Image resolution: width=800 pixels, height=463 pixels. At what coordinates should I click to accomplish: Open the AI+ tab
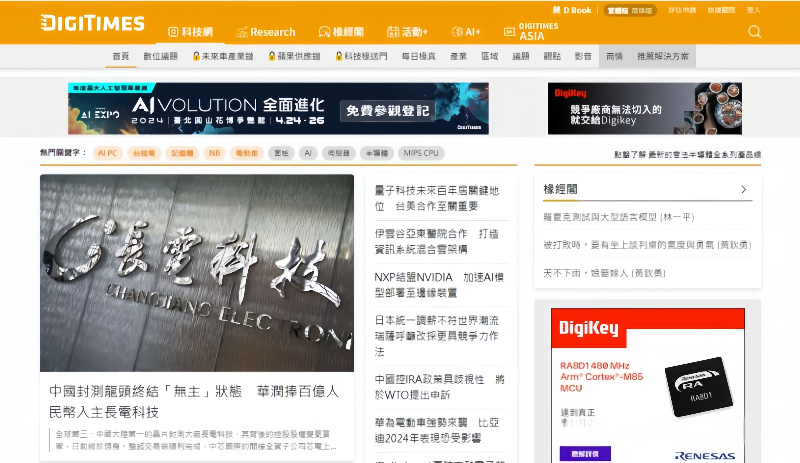click(x=466, y=32)
